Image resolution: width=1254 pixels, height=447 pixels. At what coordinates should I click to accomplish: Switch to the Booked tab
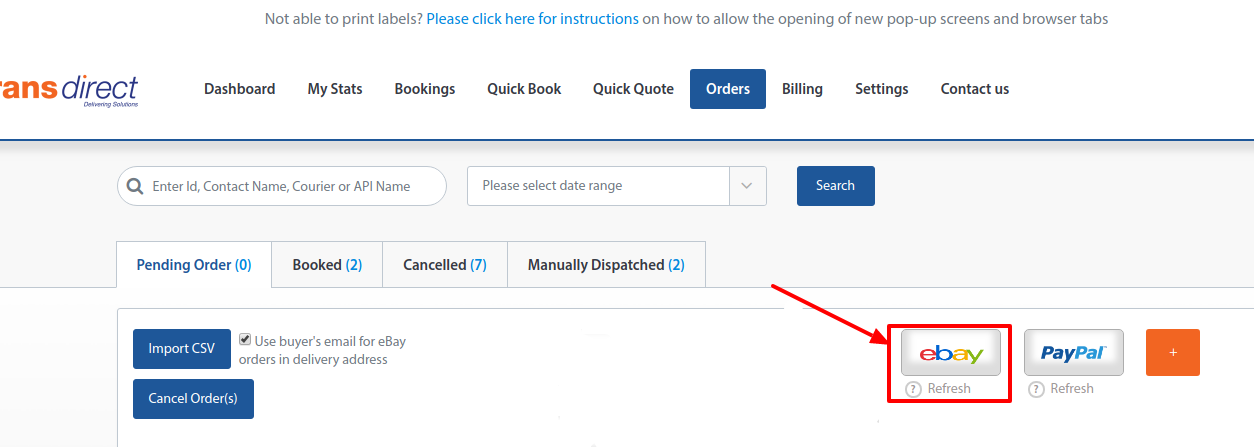tap(327, 265)
